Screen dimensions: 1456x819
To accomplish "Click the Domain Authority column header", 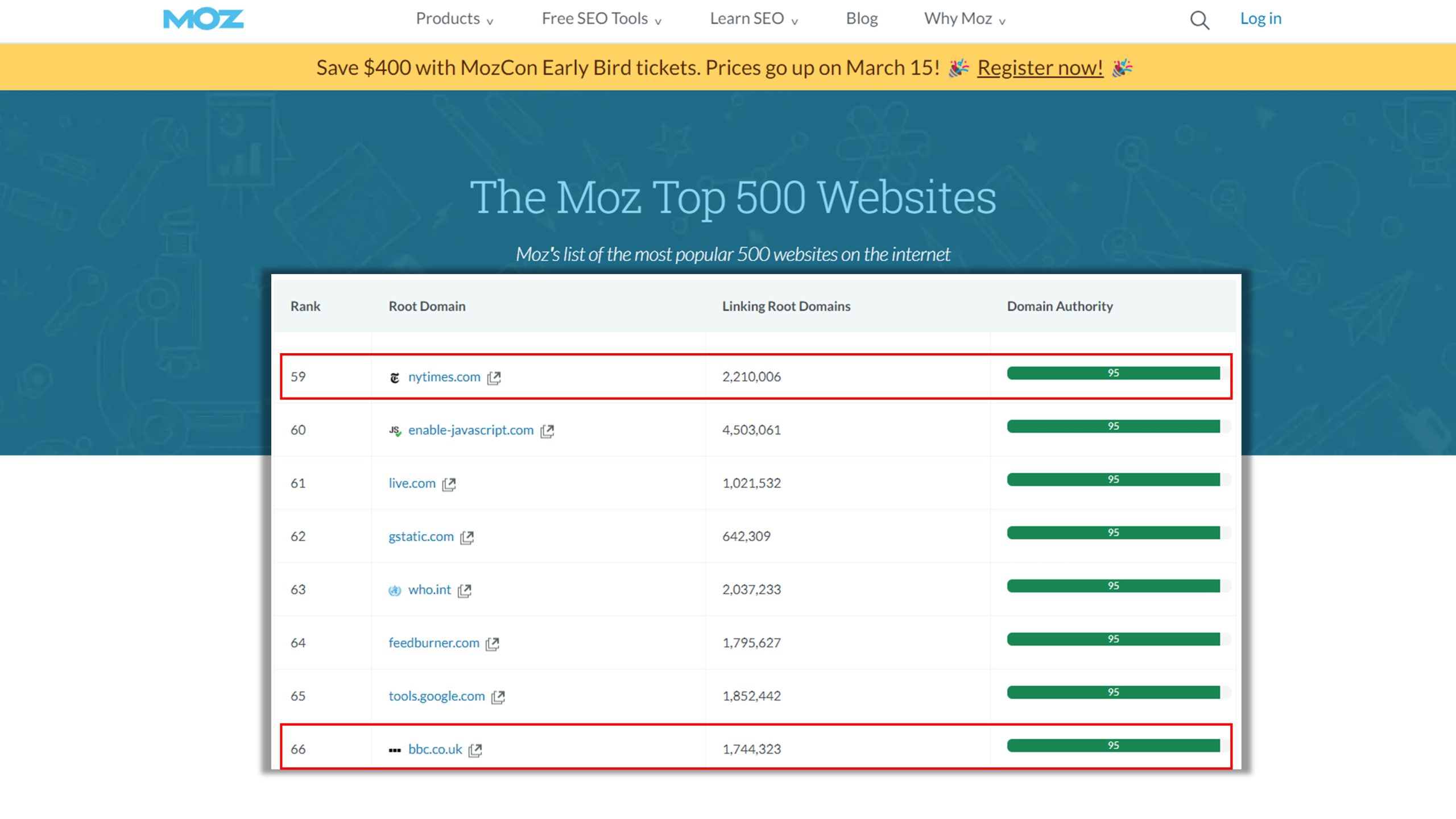I will click(x=1060, y=306).
